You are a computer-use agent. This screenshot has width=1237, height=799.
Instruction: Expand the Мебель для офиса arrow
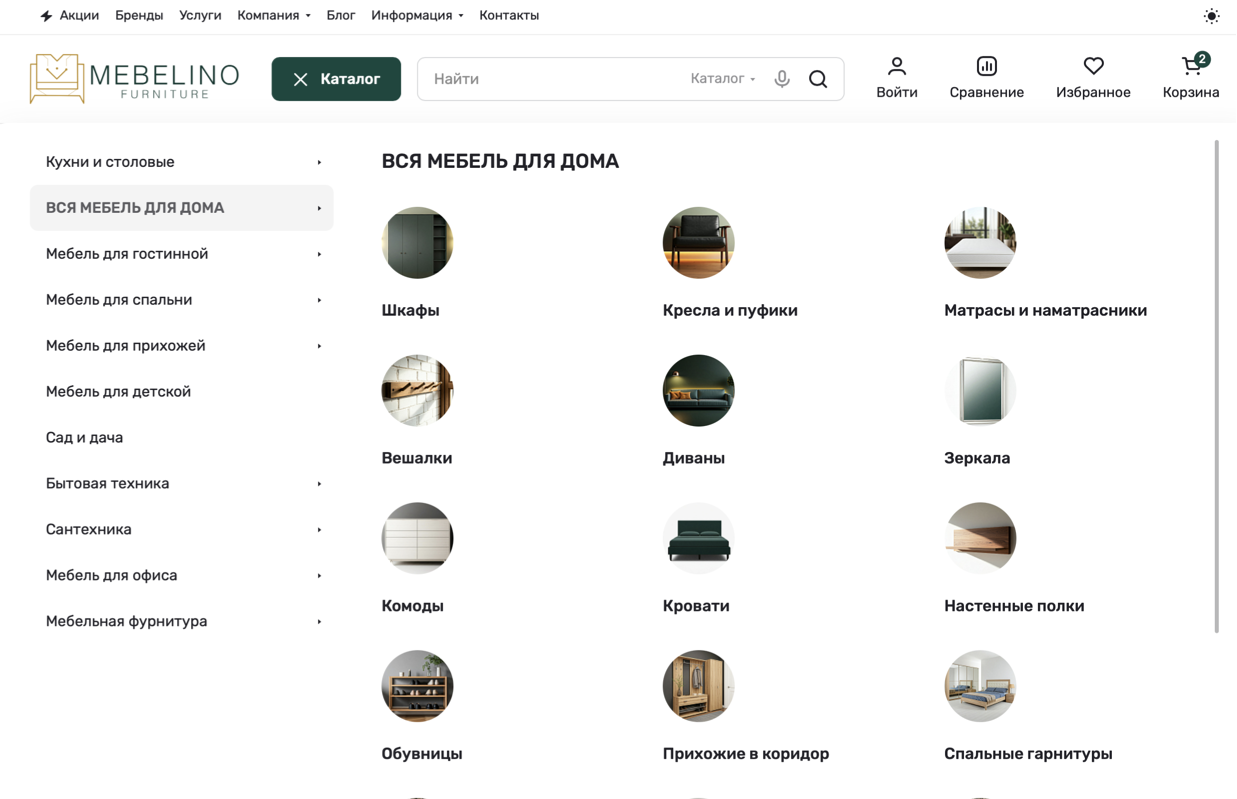click(319, 576)
